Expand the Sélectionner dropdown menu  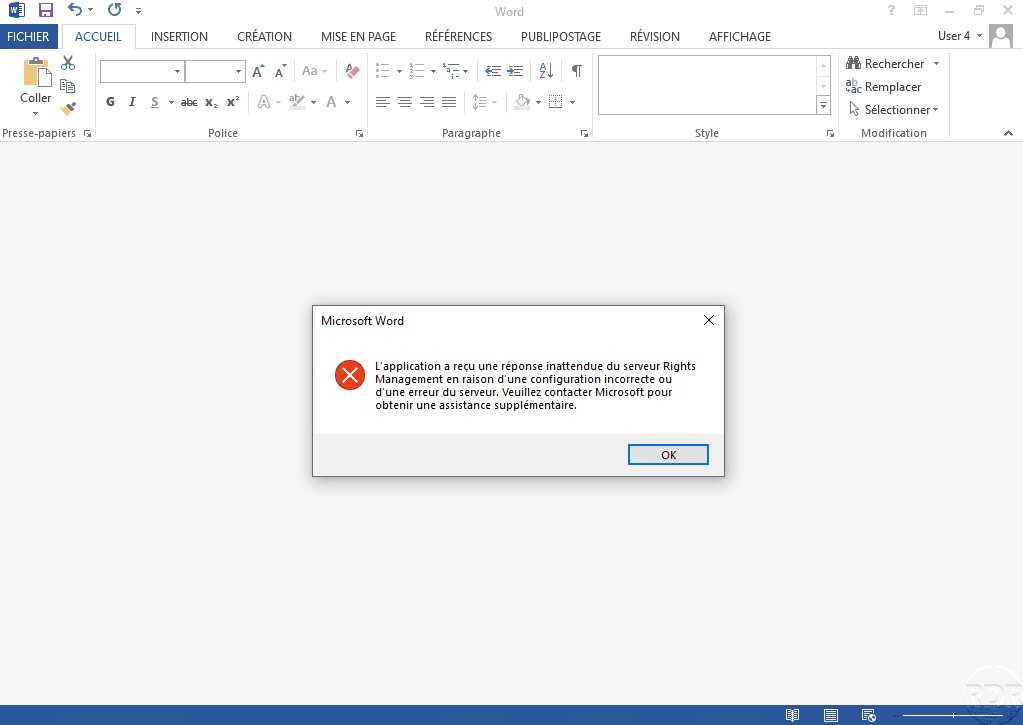(894, 110)
